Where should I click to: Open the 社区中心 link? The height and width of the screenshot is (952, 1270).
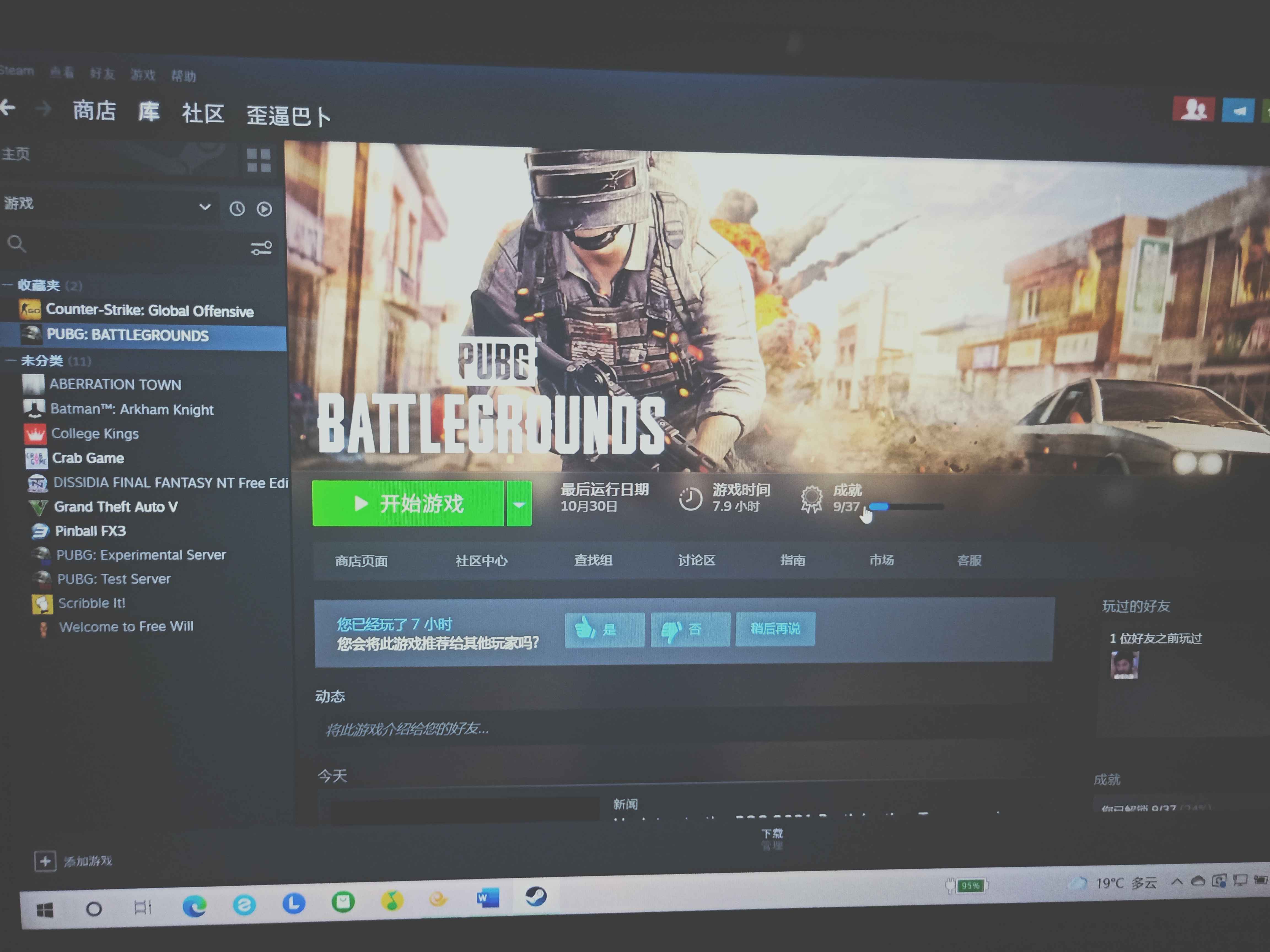pos(481,560)
